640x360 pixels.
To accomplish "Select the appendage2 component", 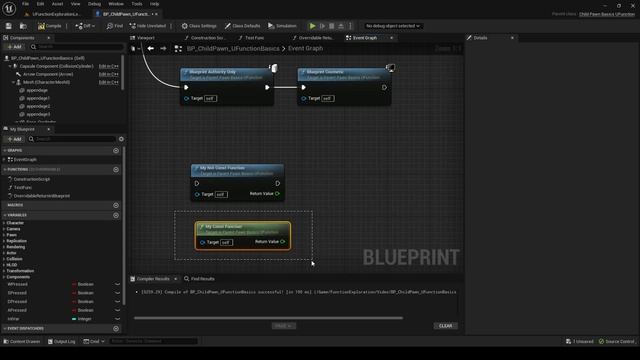I will 38,106.
